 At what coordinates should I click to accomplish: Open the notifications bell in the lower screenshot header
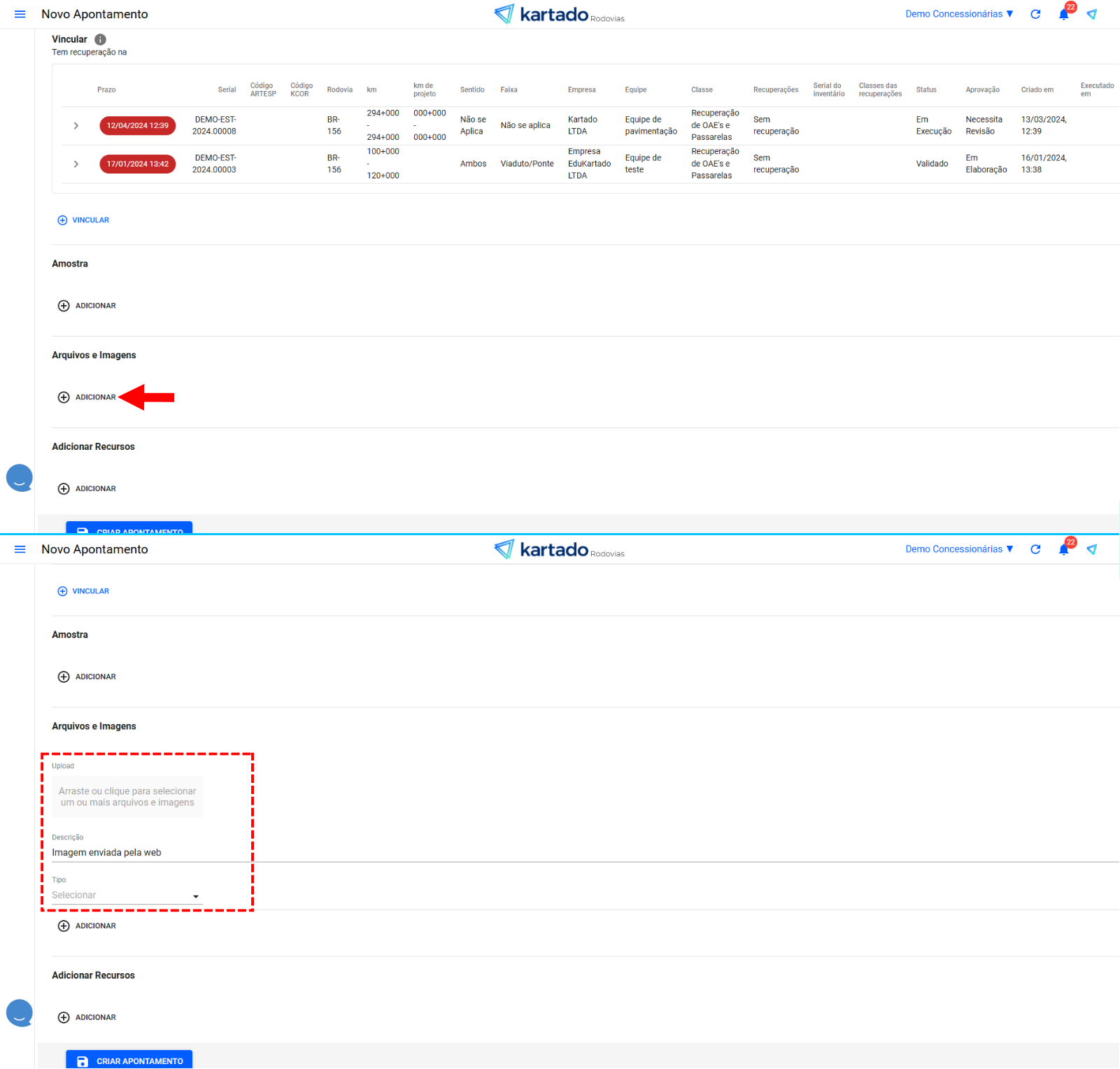click(1063, 550)
